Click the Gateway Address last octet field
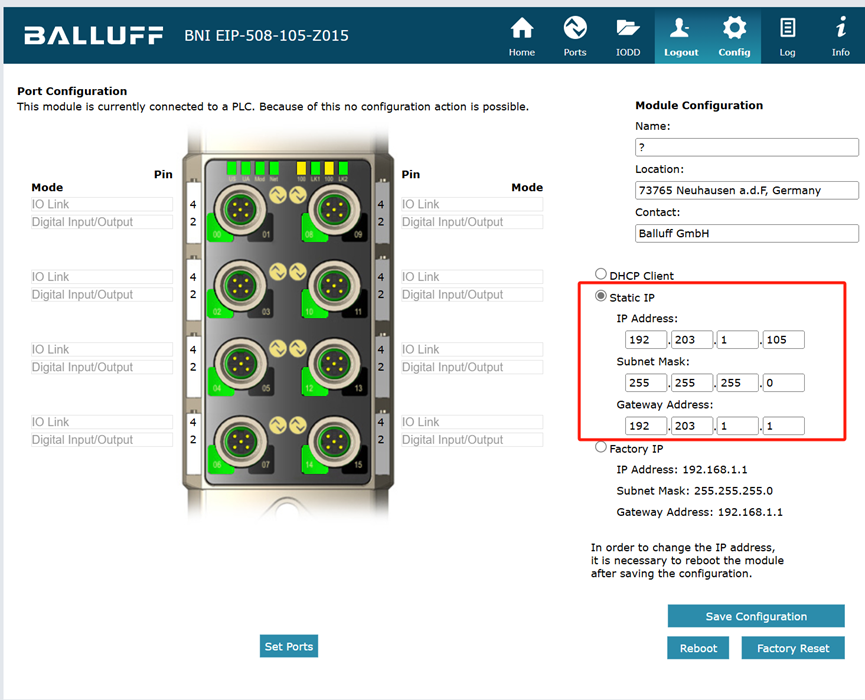The height and width of the screenshot is (700, 865). [x=783, y=426]
